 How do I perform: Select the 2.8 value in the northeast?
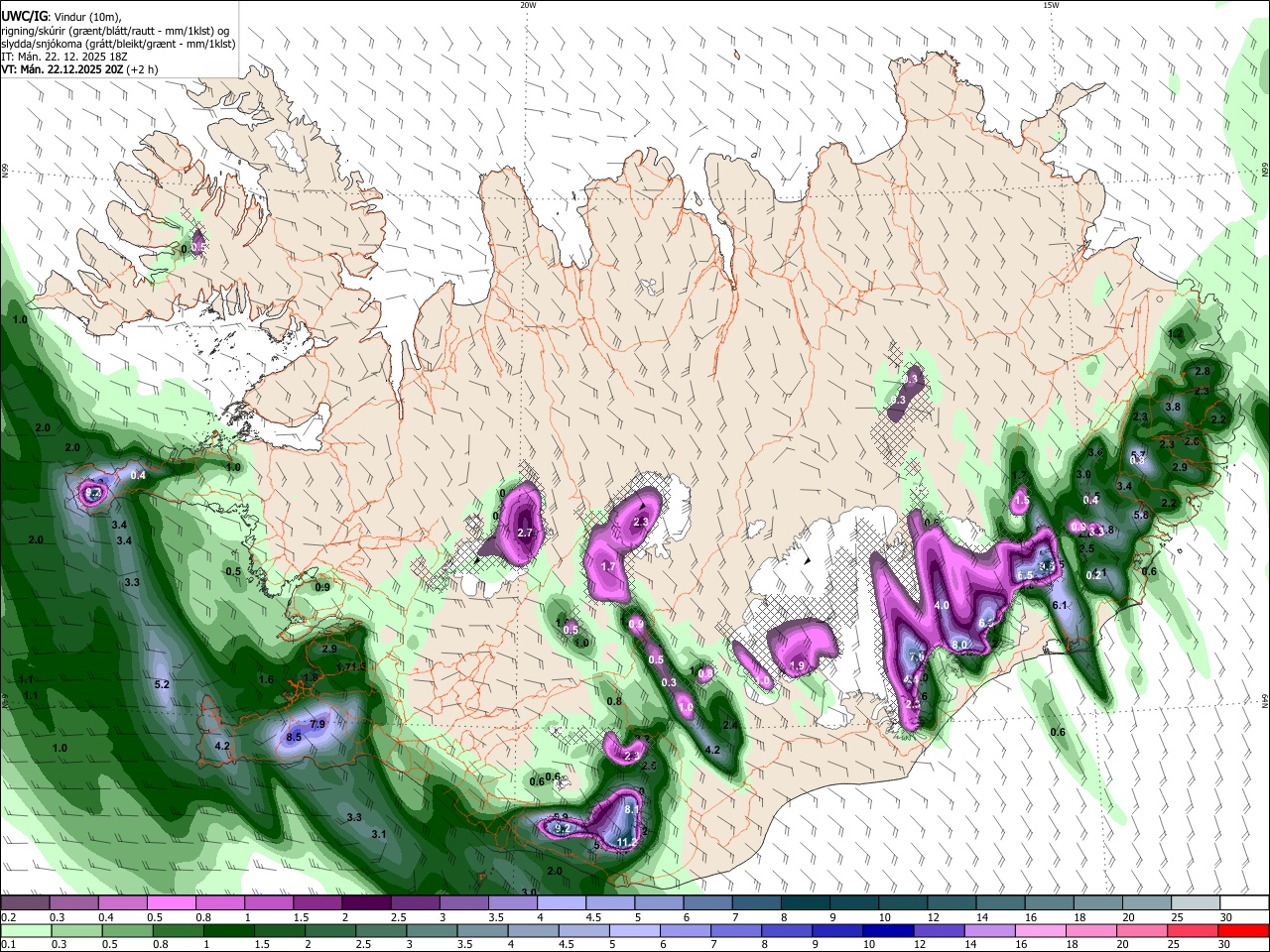(1203, 371)
